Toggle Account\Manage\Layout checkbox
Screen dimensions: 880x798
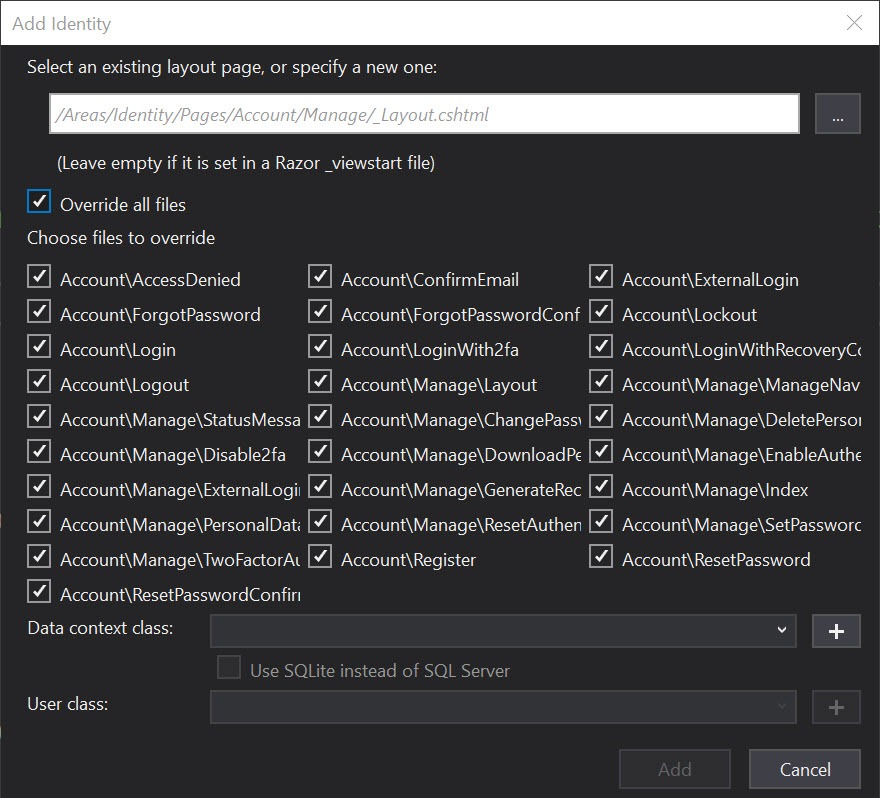coord(320,382)
